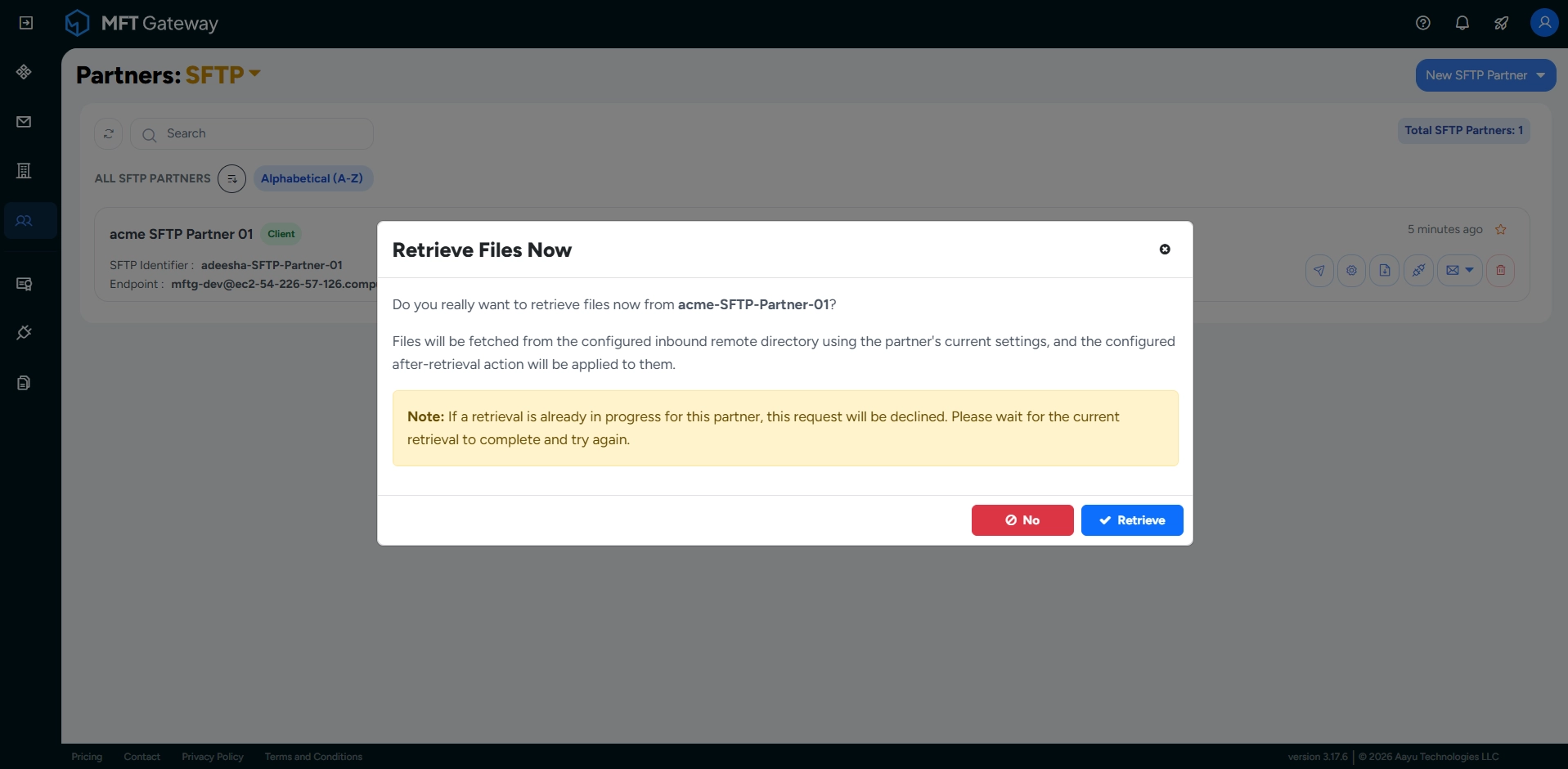Click the Client tag on the partner
This screenshot has height=769, width=1568.
tap(281, 234)
